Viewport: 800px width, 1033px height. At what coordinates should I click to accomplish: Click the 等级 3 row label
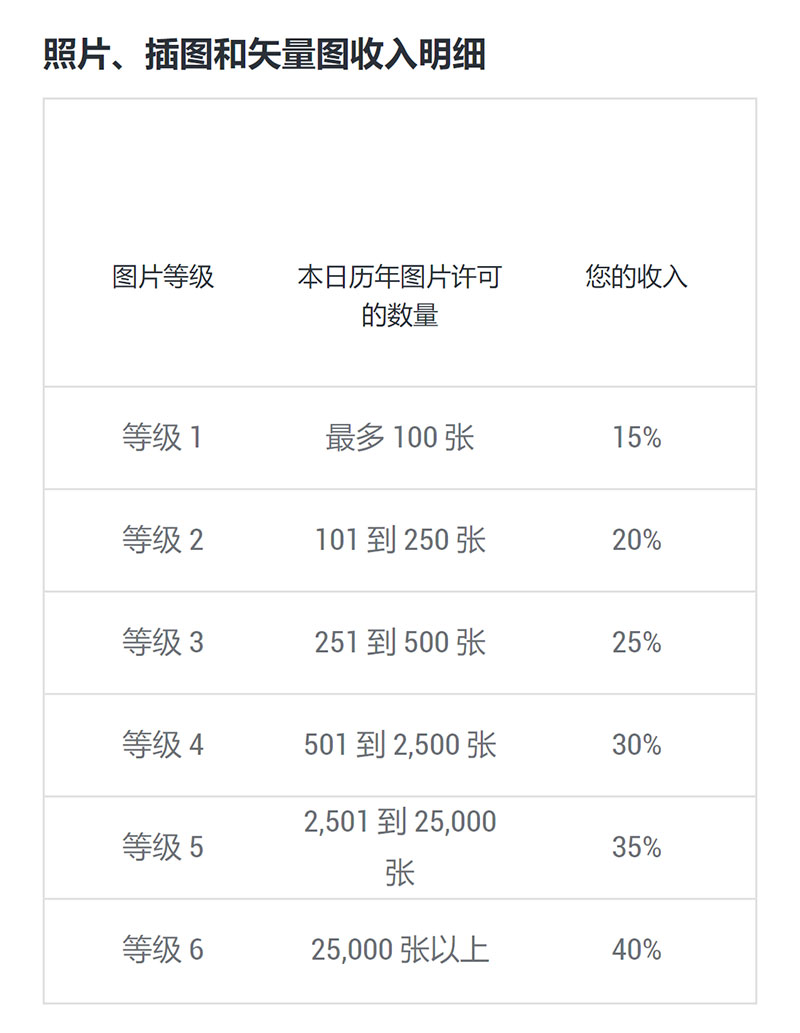click(x=162, y=642)
